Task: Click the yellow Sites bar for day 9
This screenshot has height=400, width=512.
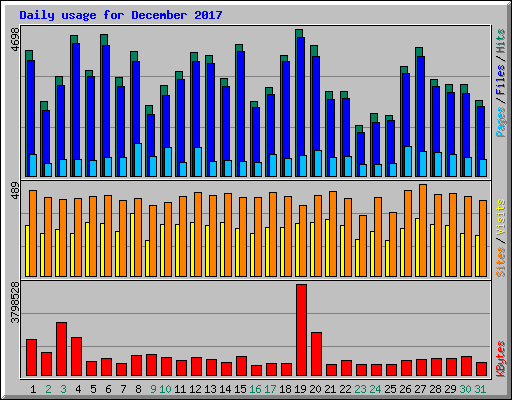Action: (x=147, y=258)
